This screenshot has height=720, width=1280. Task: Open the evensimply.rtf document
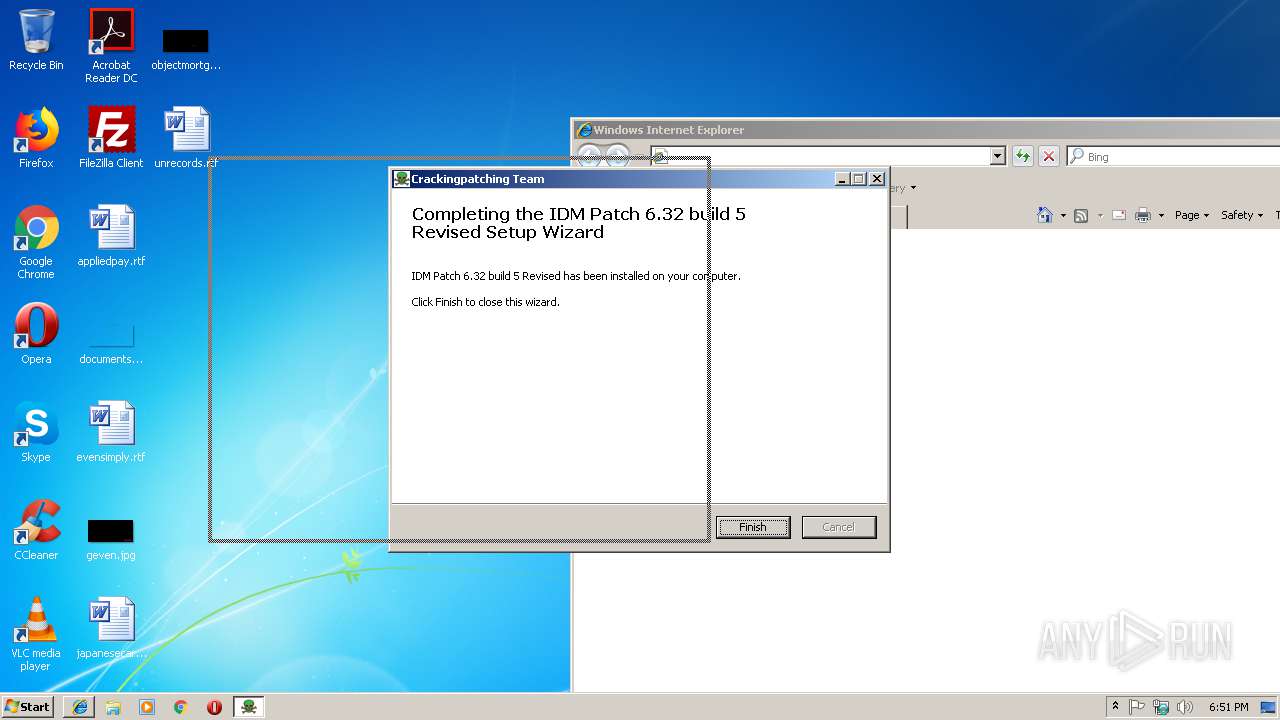[x=111, y=432]
